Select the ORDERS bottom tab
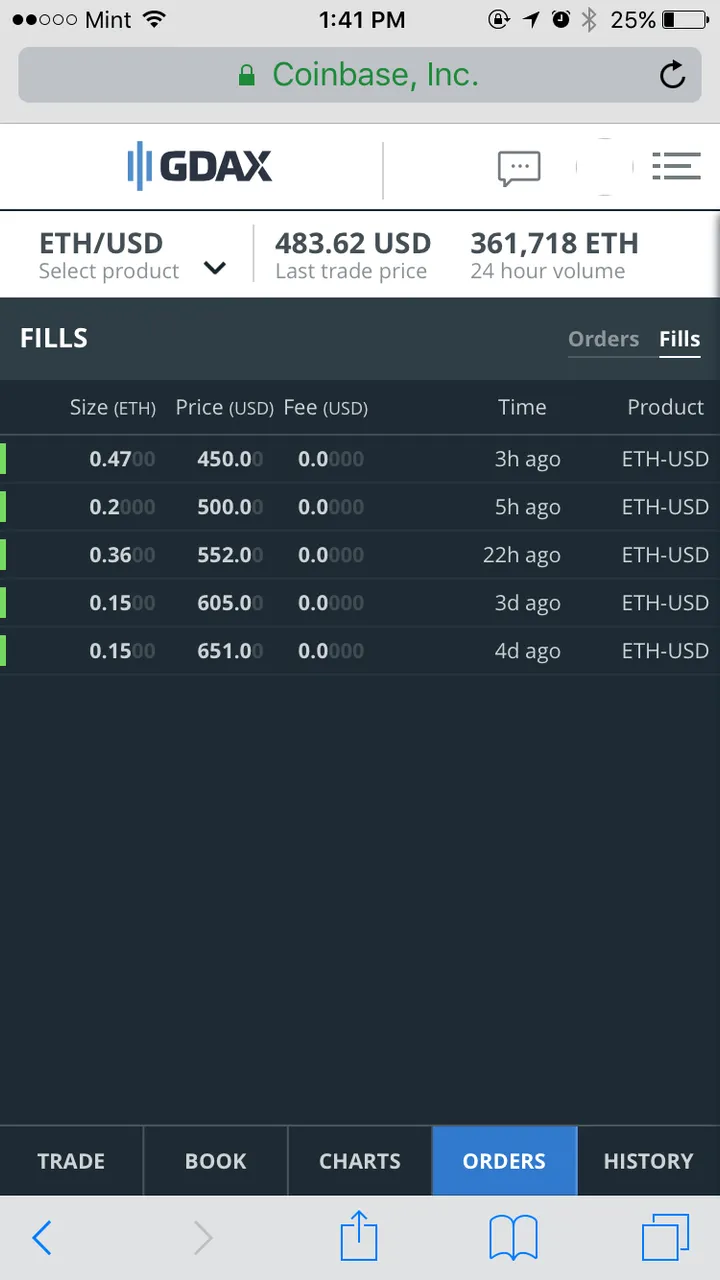The image size is (720, 1280). click(x=504, y=1161)
